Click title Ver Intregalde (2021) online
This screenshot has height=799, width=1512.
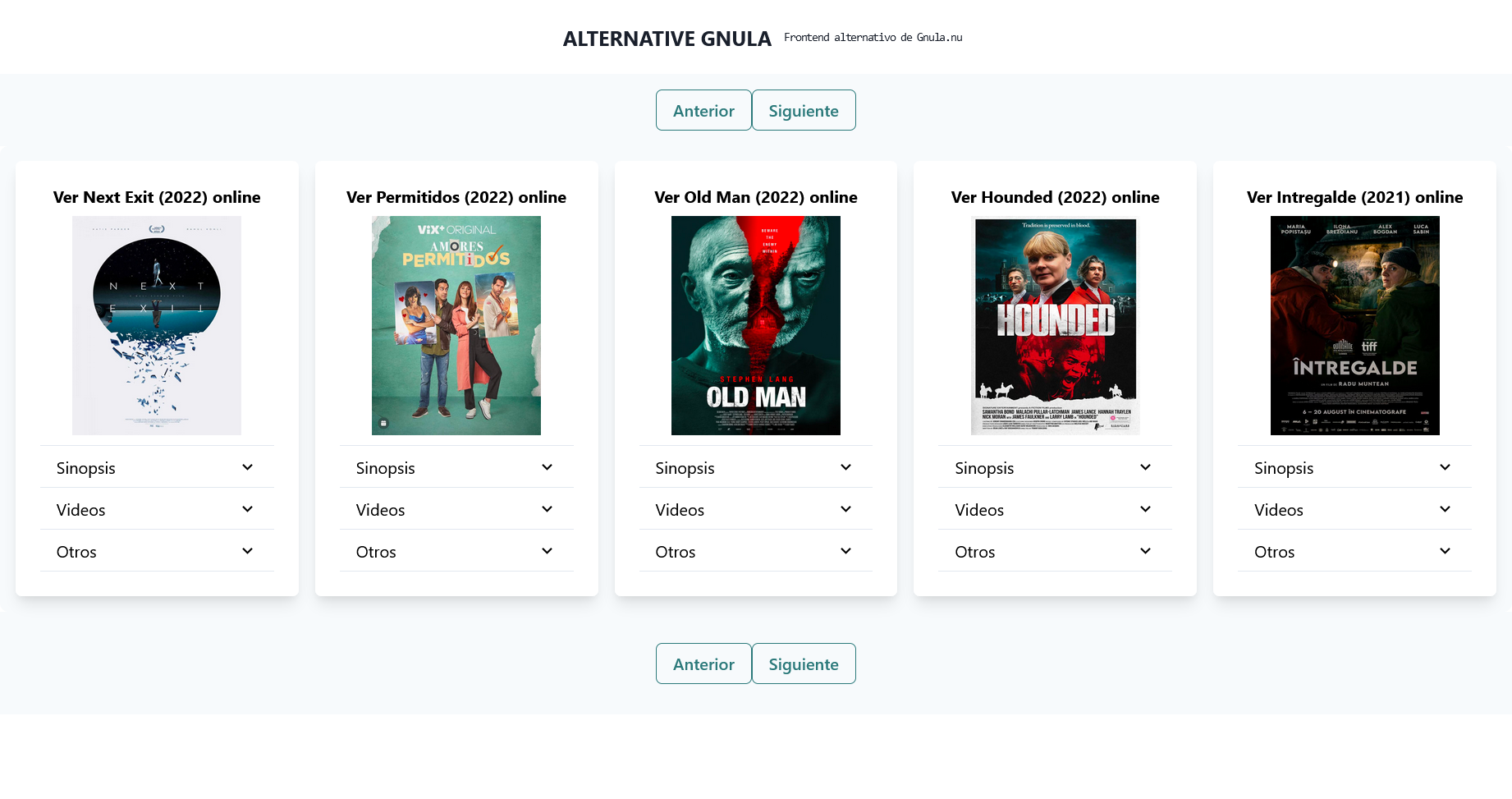1355,197
